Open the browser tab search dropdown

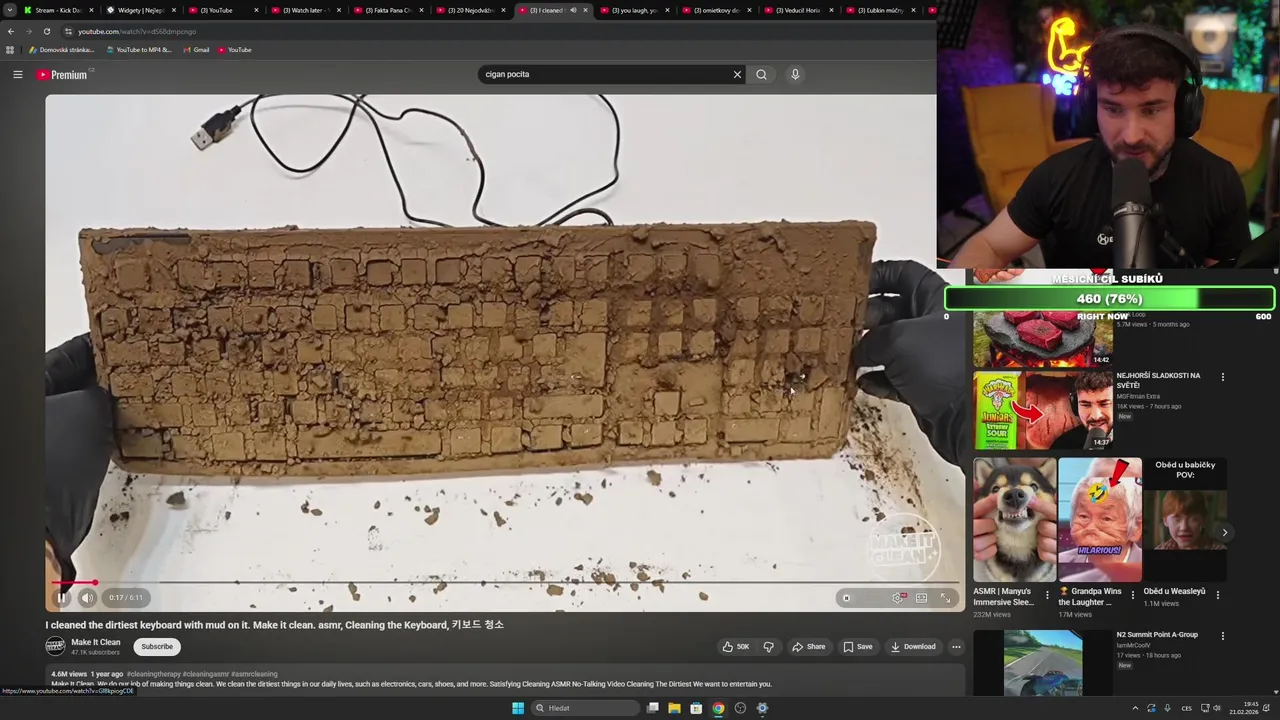point(10,10)
